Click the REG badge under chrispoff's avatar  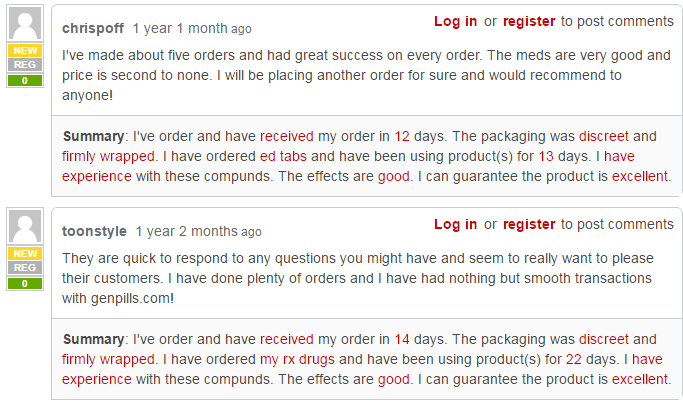25,64
